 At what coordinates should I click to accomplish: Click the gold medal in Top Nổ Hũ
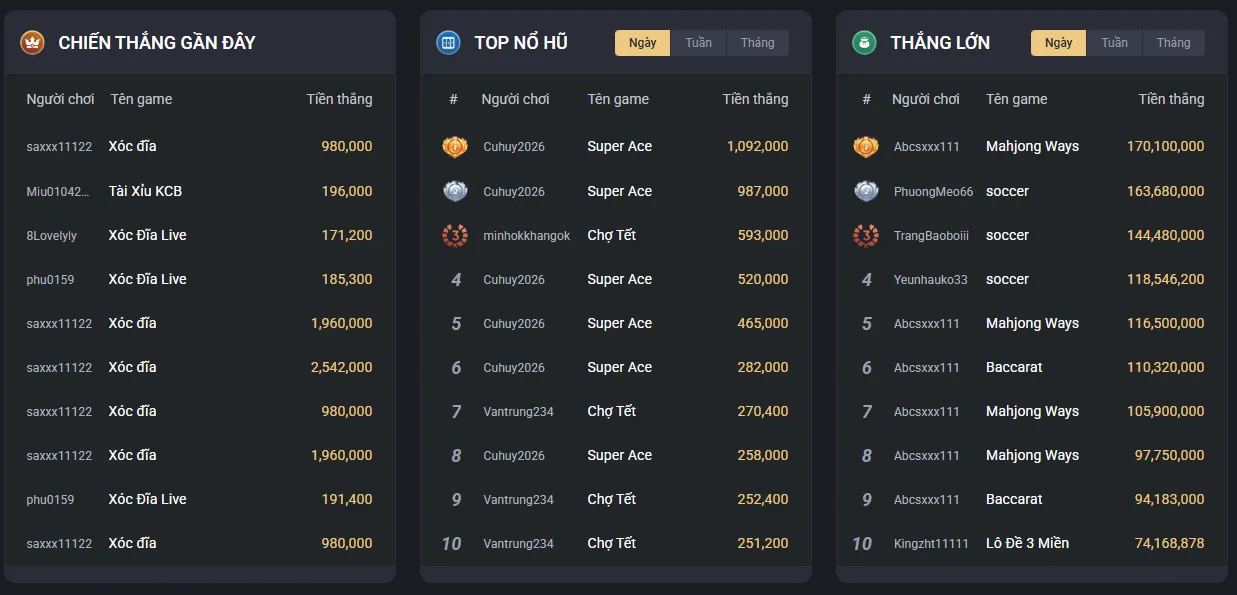455,147
